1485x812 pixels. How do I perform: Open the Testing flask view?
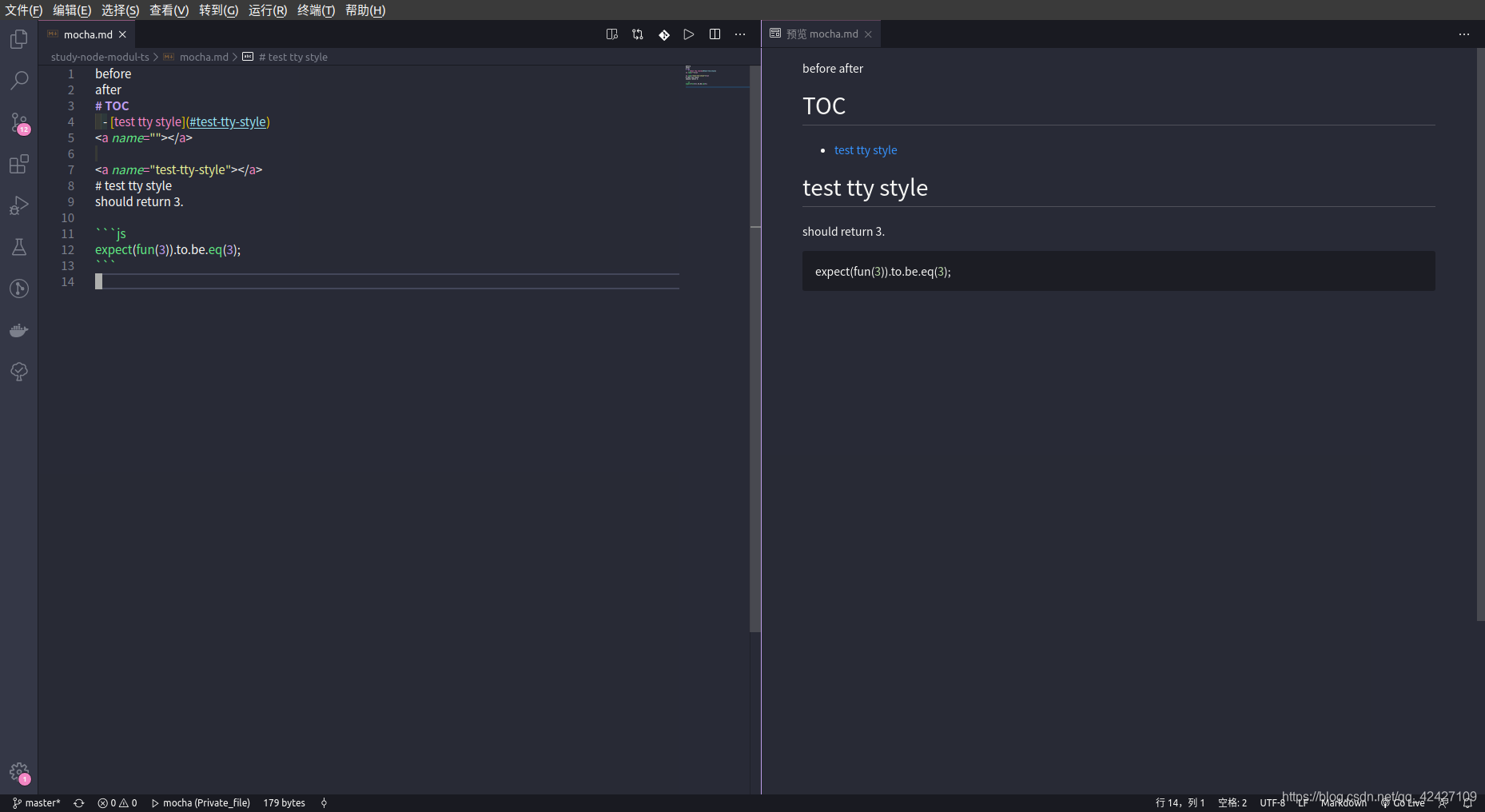[19, 247]
